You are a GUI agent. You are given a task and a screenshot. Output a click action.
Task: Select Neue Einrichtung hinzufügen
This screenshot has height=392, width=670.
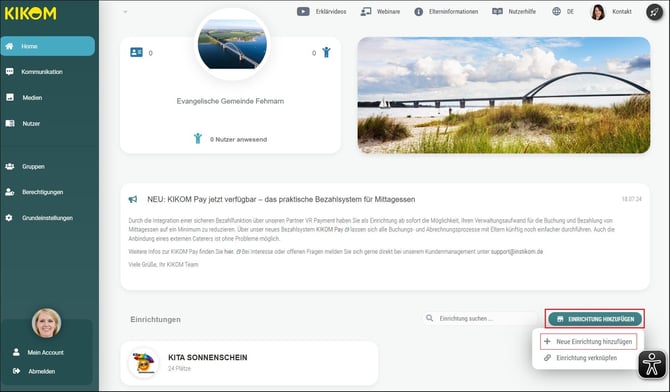coord(589,342)
